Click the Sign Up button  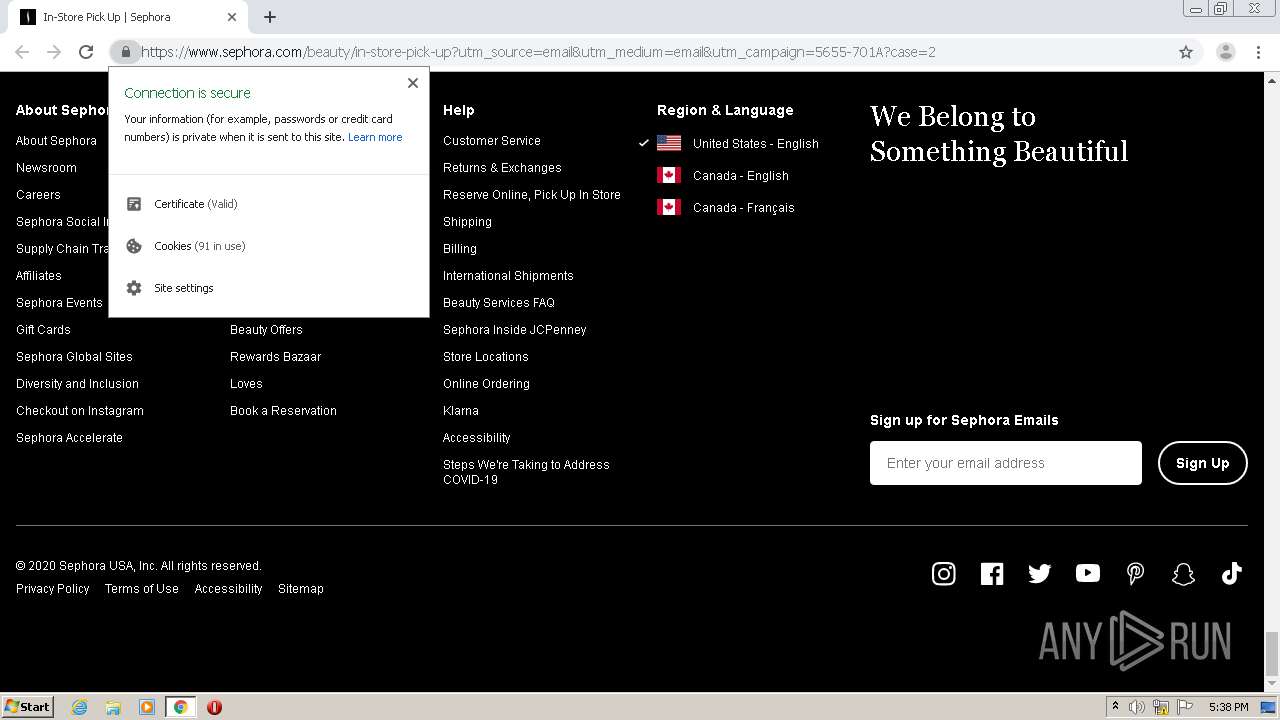[1203, 463]
